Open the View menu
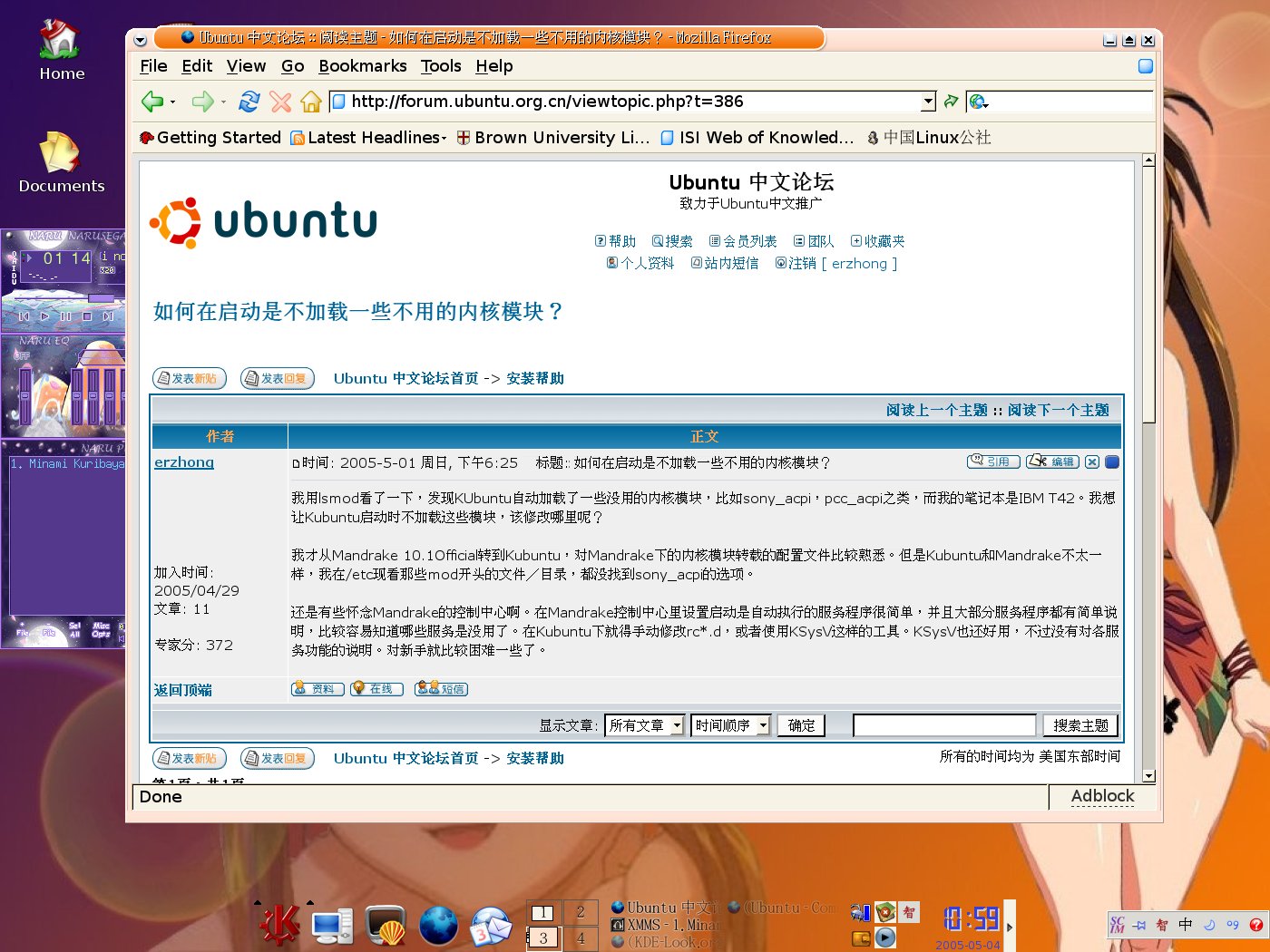 246,66
